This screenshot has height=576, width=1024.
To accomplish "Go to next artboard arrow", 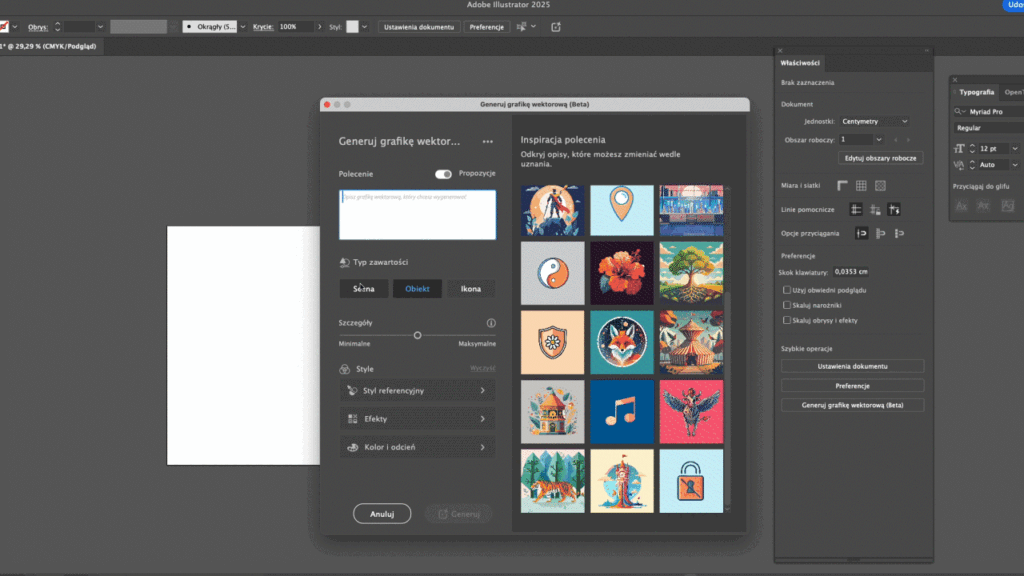I will coord(908,140).
